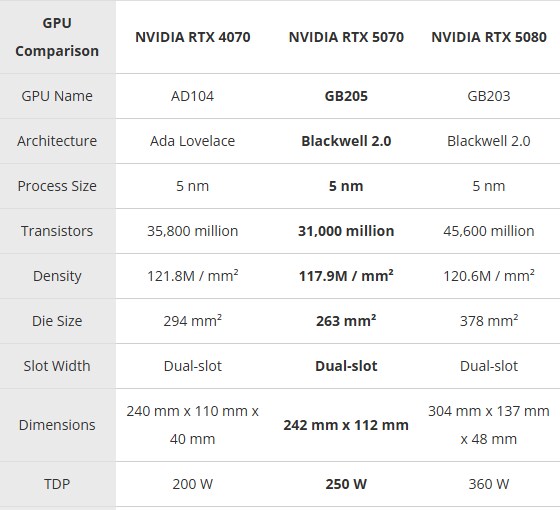This screenshot has height=510, width=560.
Task: Select the 45,600 million transistors cell
Action: (489, 231)
